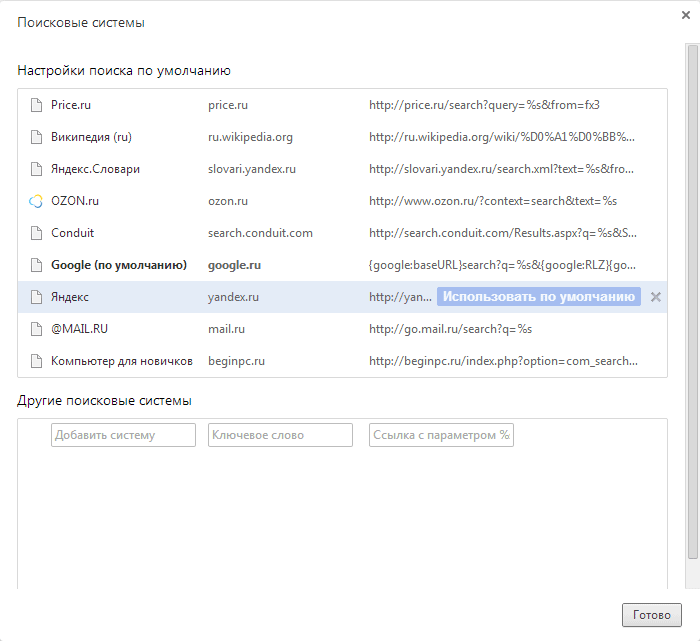The height and width of the screenshot is (641, 700).
Task: Click the ozon.ru keyword
Action: [228, 201]
